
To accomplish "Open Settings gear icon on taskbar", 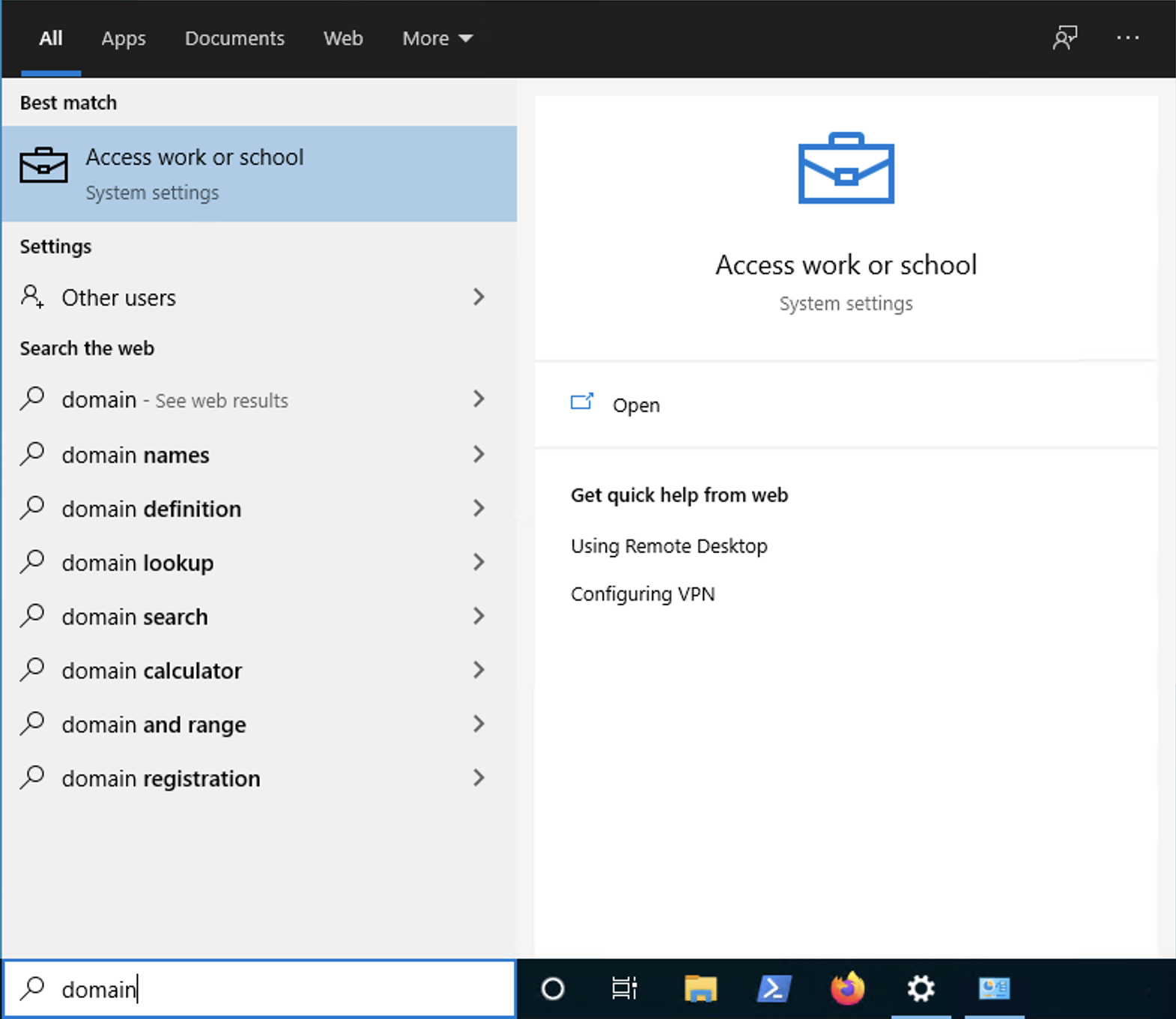I will point(921,989).
